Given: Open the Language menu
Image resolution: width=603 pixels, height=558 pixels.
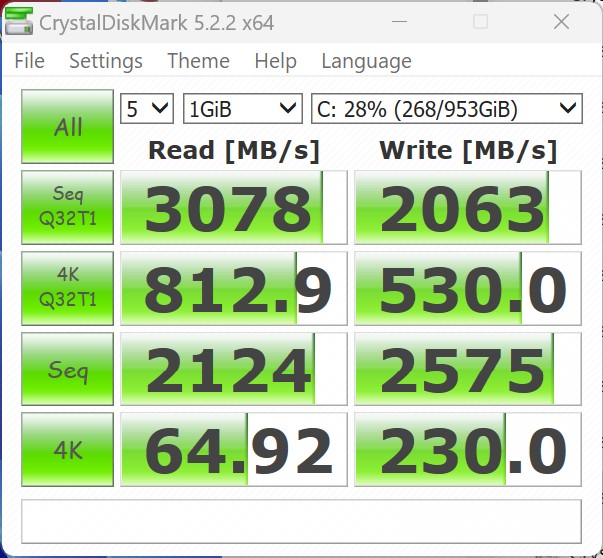Looking at the screenshot, I should 366,61.
